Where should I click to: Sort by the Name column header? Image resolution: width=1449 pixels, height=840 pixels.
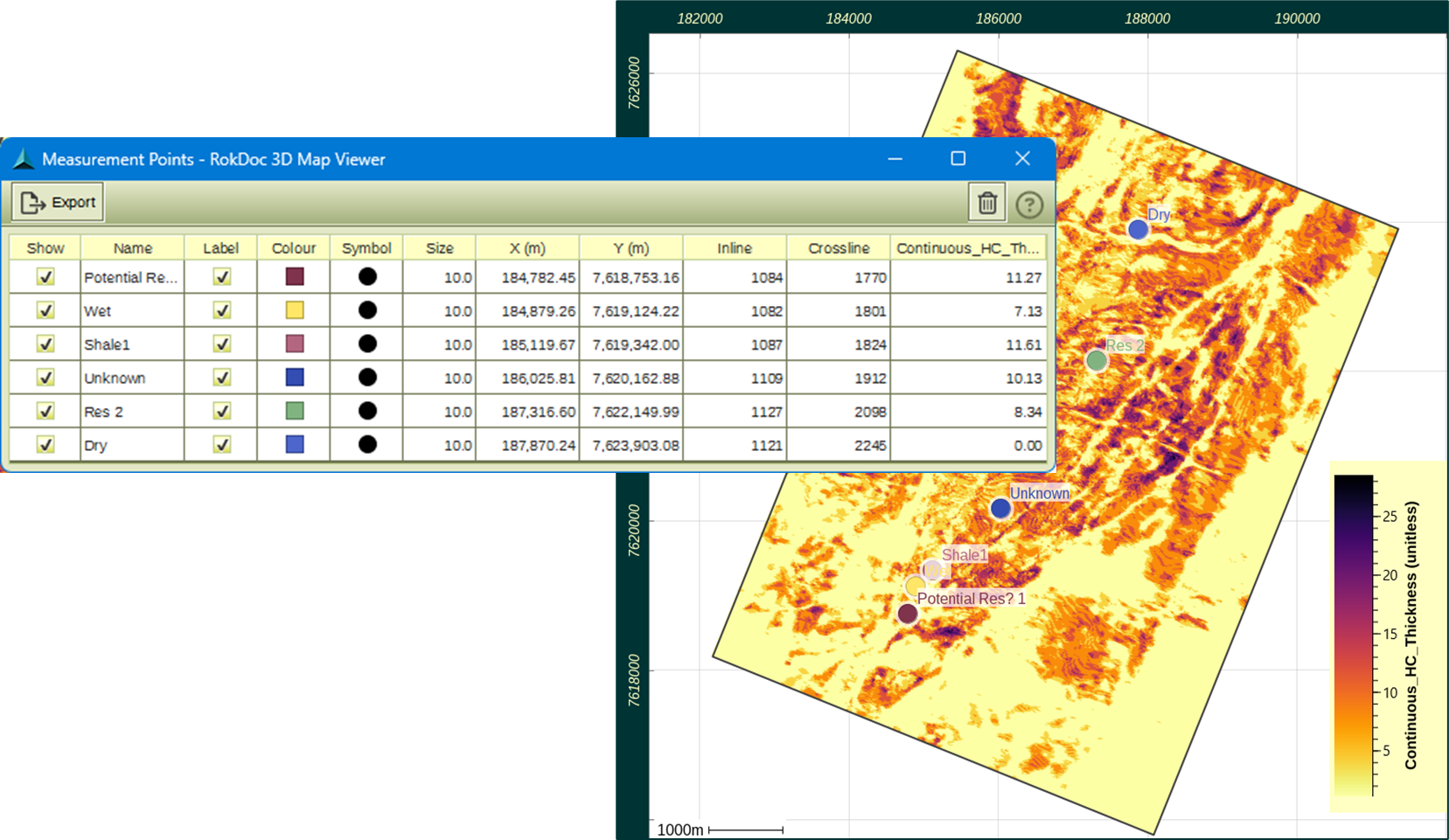pyautogui.click(x=132, y=248)
